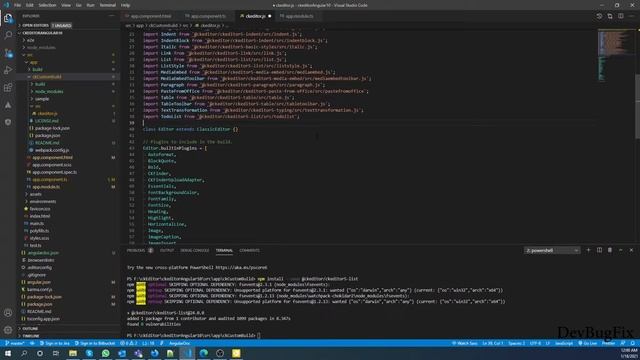Open Microsoft Edge from the taskbar
Viewport: 640px width, 360px height.
[x=204, y=353]
